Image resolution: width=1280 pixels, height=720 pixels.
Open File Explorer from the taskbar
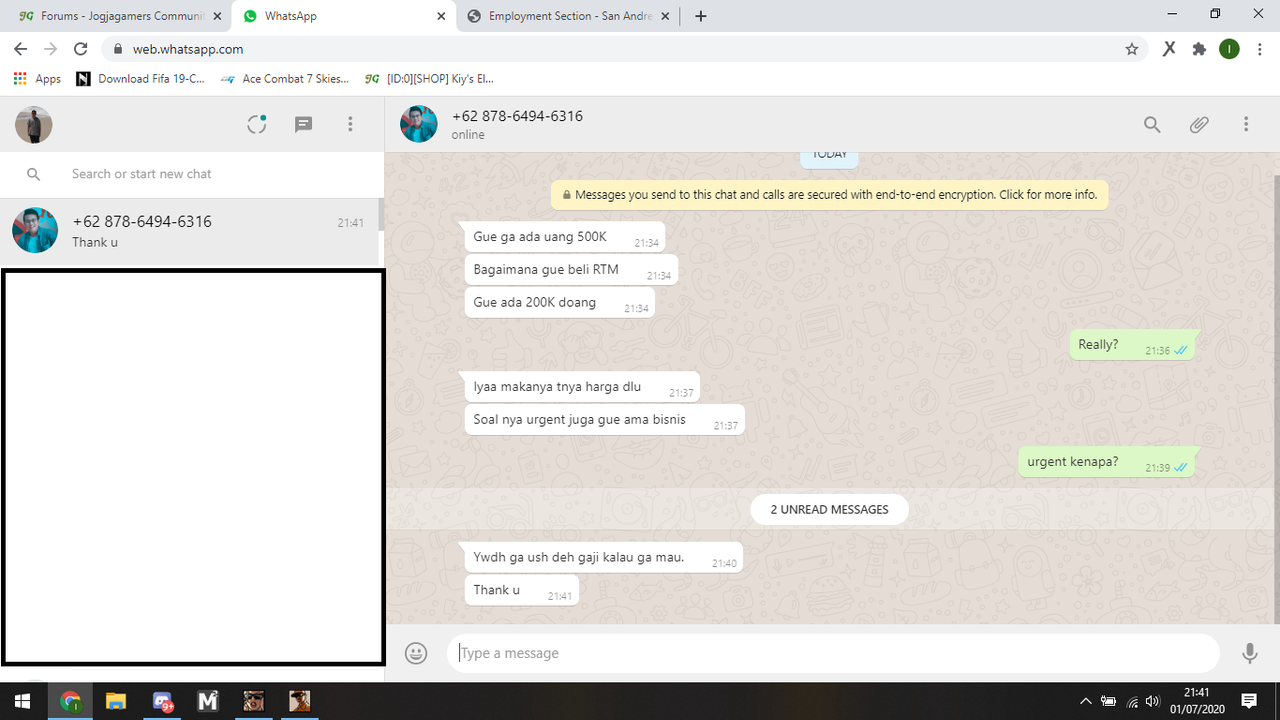pos(116,701)
